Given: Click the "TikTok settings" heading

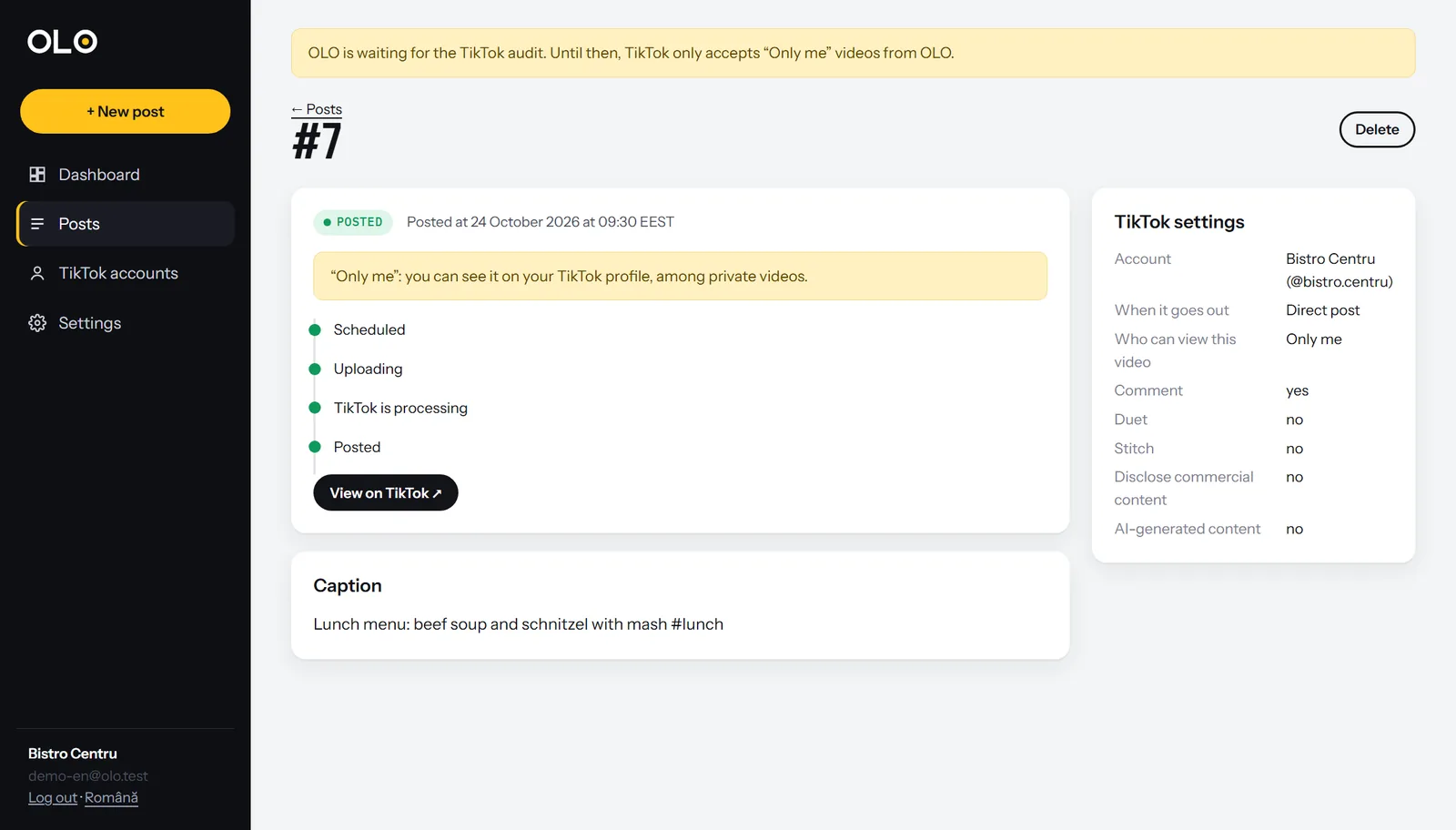Looking at the screenshot, I should [1178, 222].
